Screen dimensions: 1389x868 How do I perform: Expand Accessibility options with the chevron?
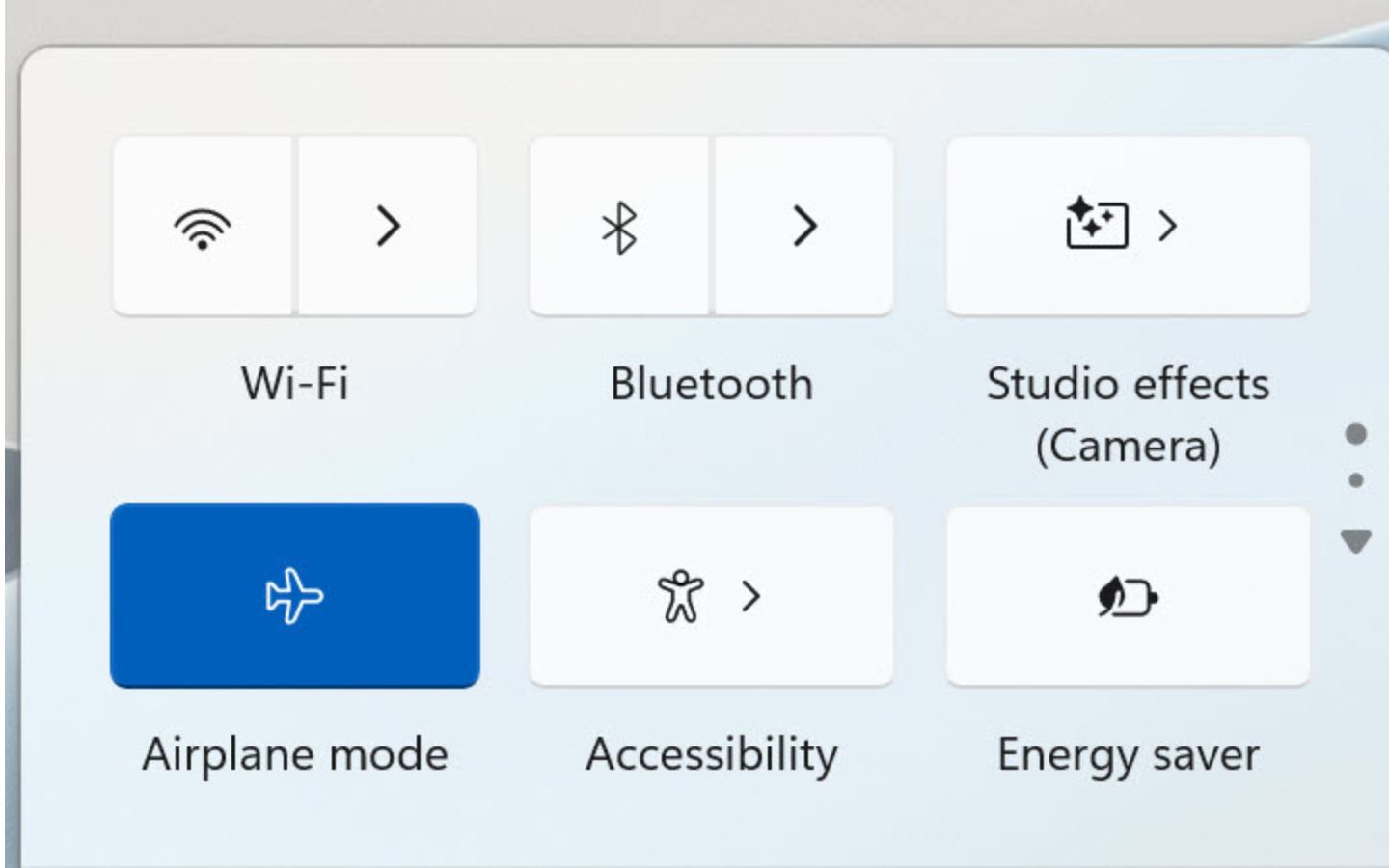751,597
